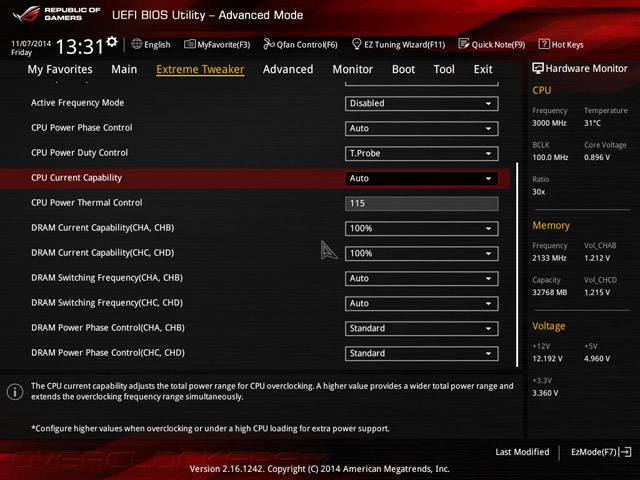Select the Extreme Tweaker tab
This screenshot has height=480, width=640.
click(200, 69)
